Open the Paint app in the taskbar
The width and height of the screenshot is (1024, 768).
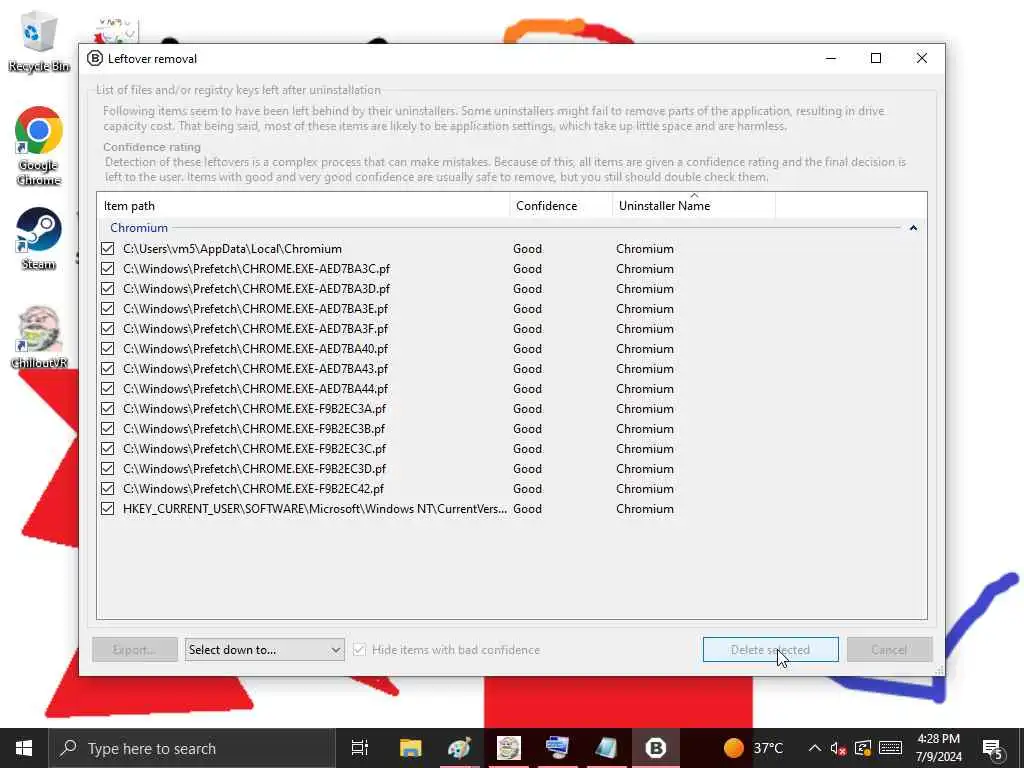459,748
